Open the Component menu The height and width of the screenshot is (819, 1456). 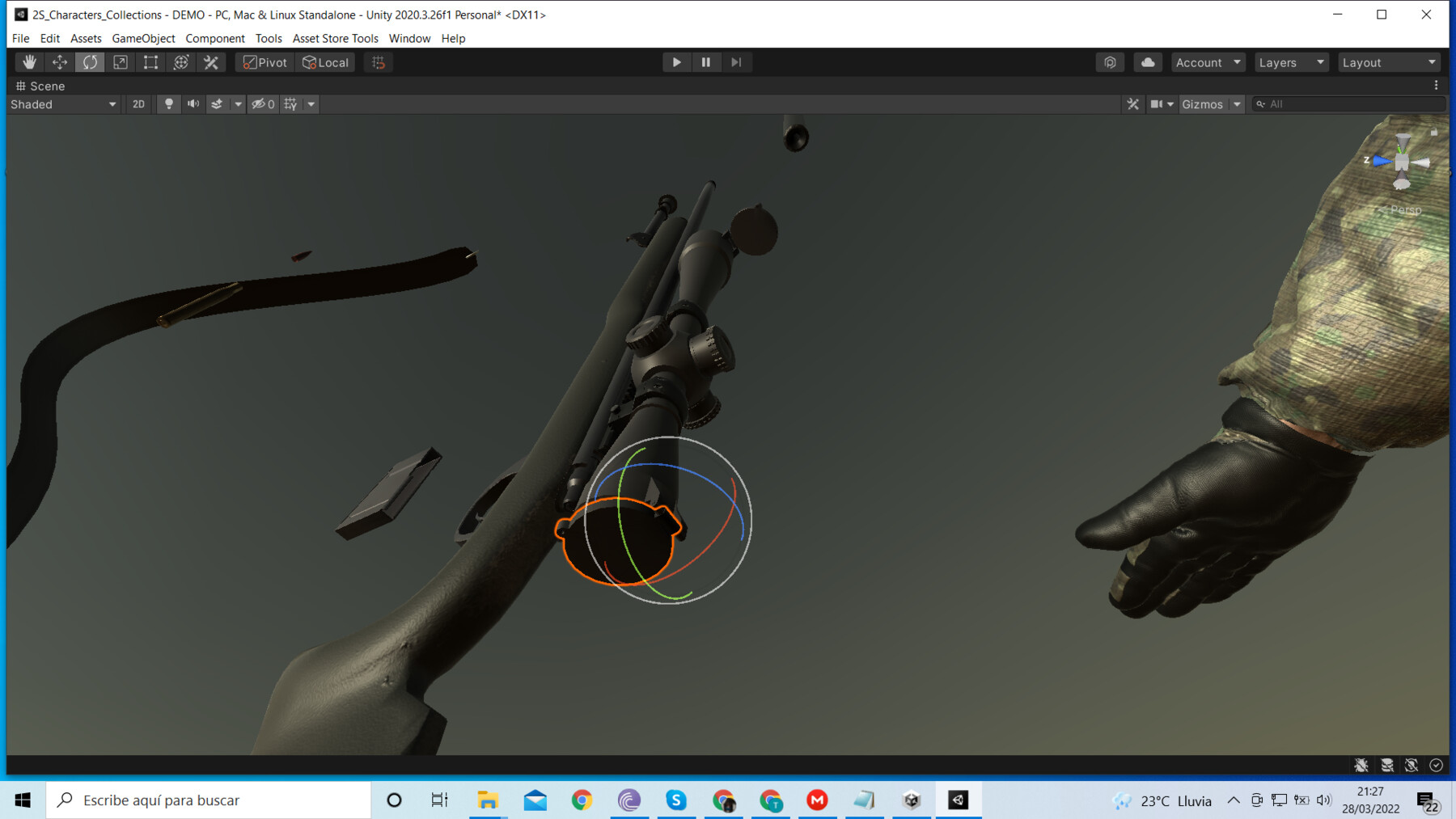pos(215,38)
